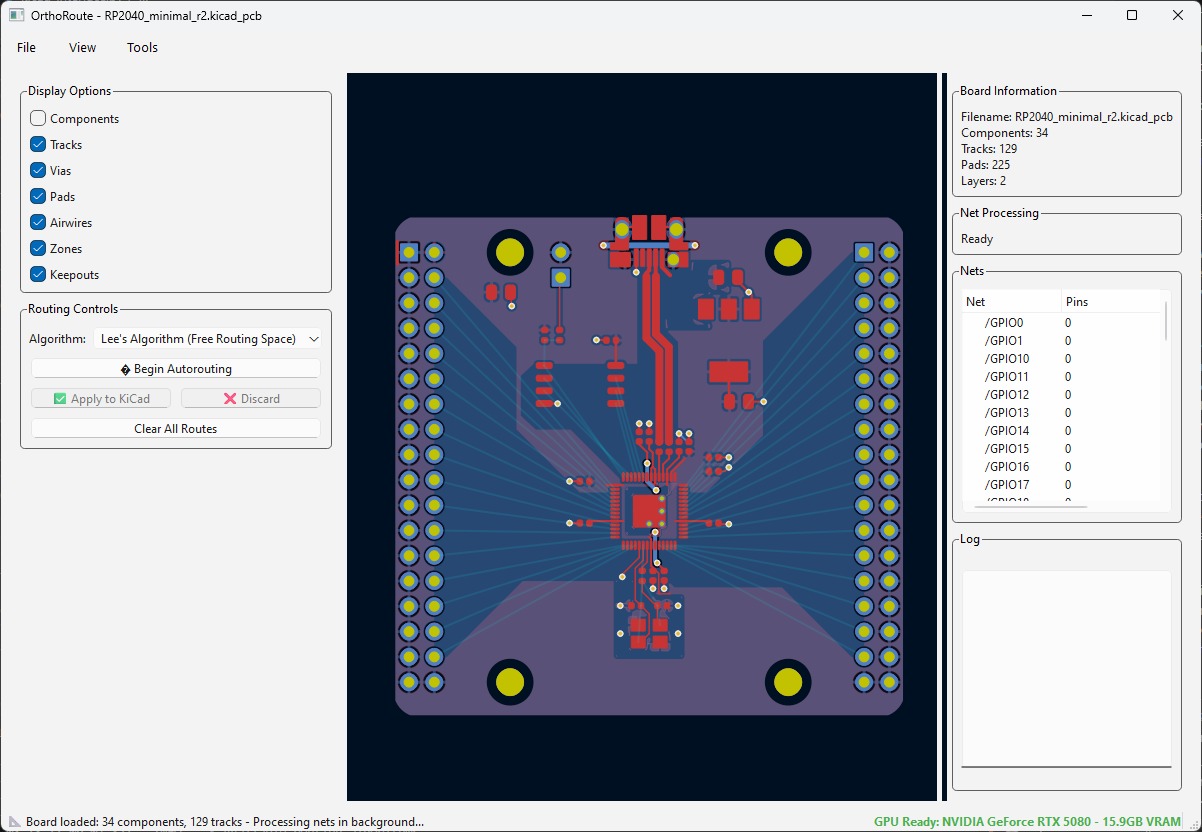Select the /GPIO17 net row
1202x832 pixels.
1060,485
